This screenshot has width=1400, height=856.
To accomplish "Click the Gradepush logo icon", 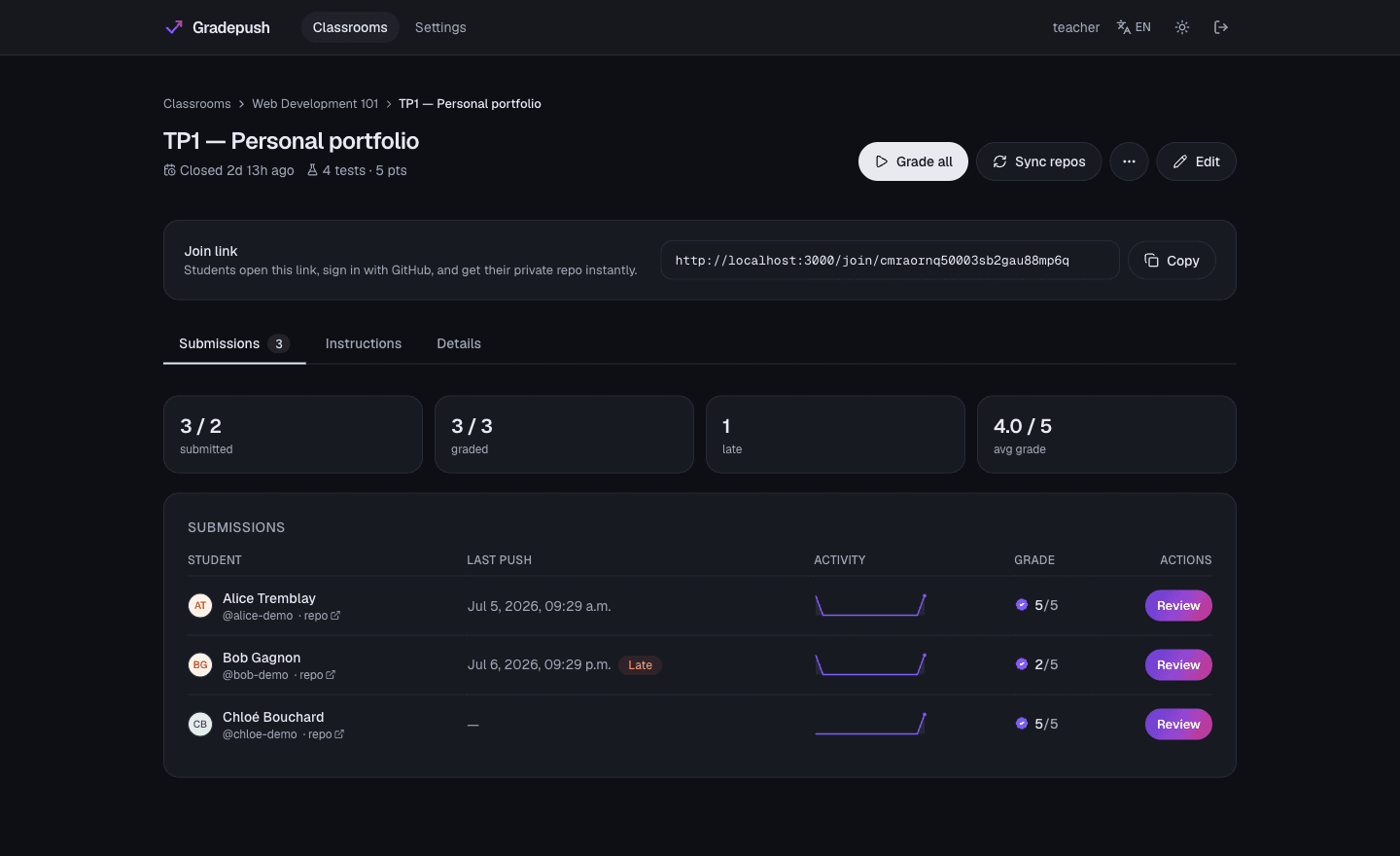I will (174, 27).
